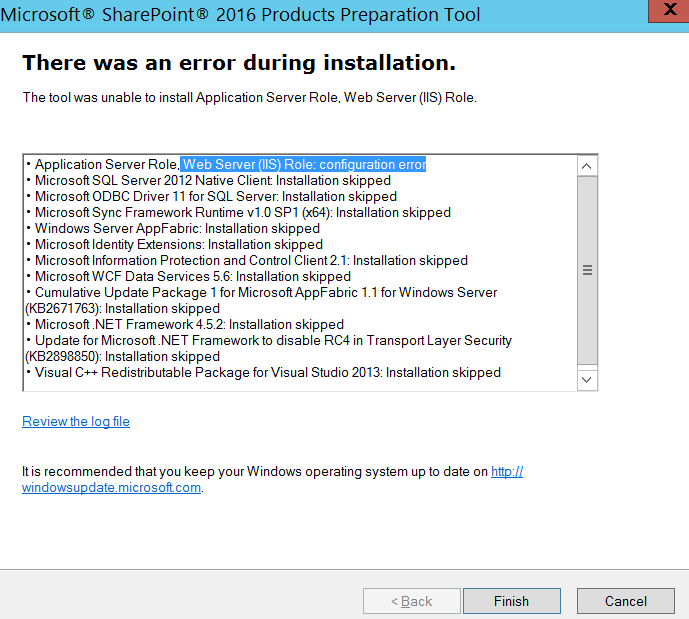Click the list scrollbar down arrow
Viewport: 689px width, 619px height.
click(587, 380)
